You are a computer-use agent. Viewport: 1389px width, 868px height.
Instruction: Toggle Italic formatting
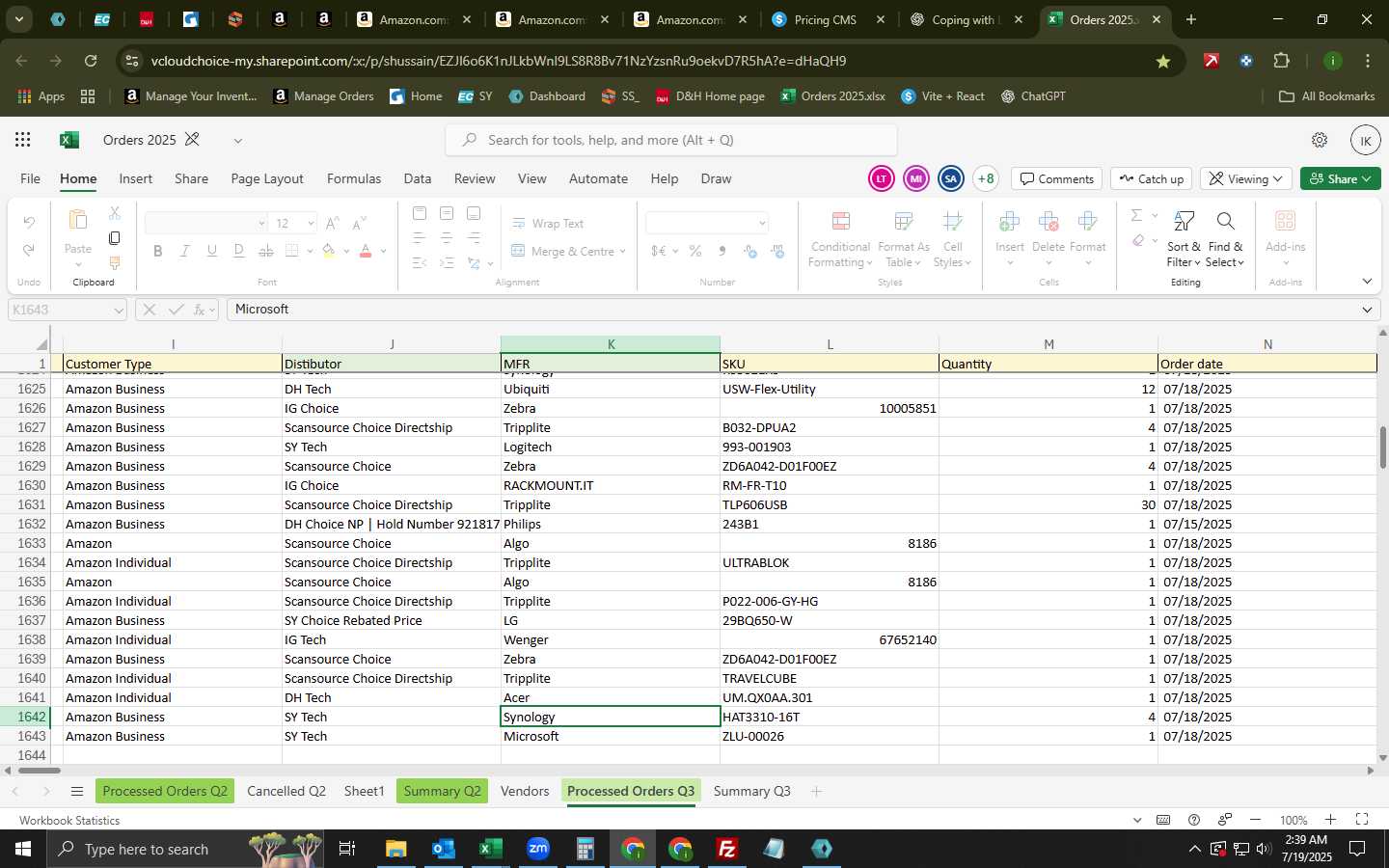pyautogui.click(x=184, y=251)
